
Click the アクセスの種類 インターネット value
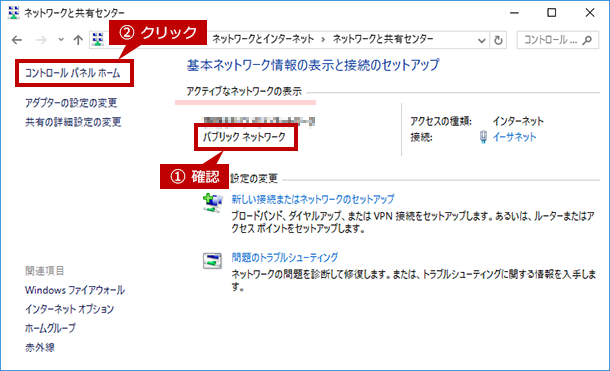(518, 121)
